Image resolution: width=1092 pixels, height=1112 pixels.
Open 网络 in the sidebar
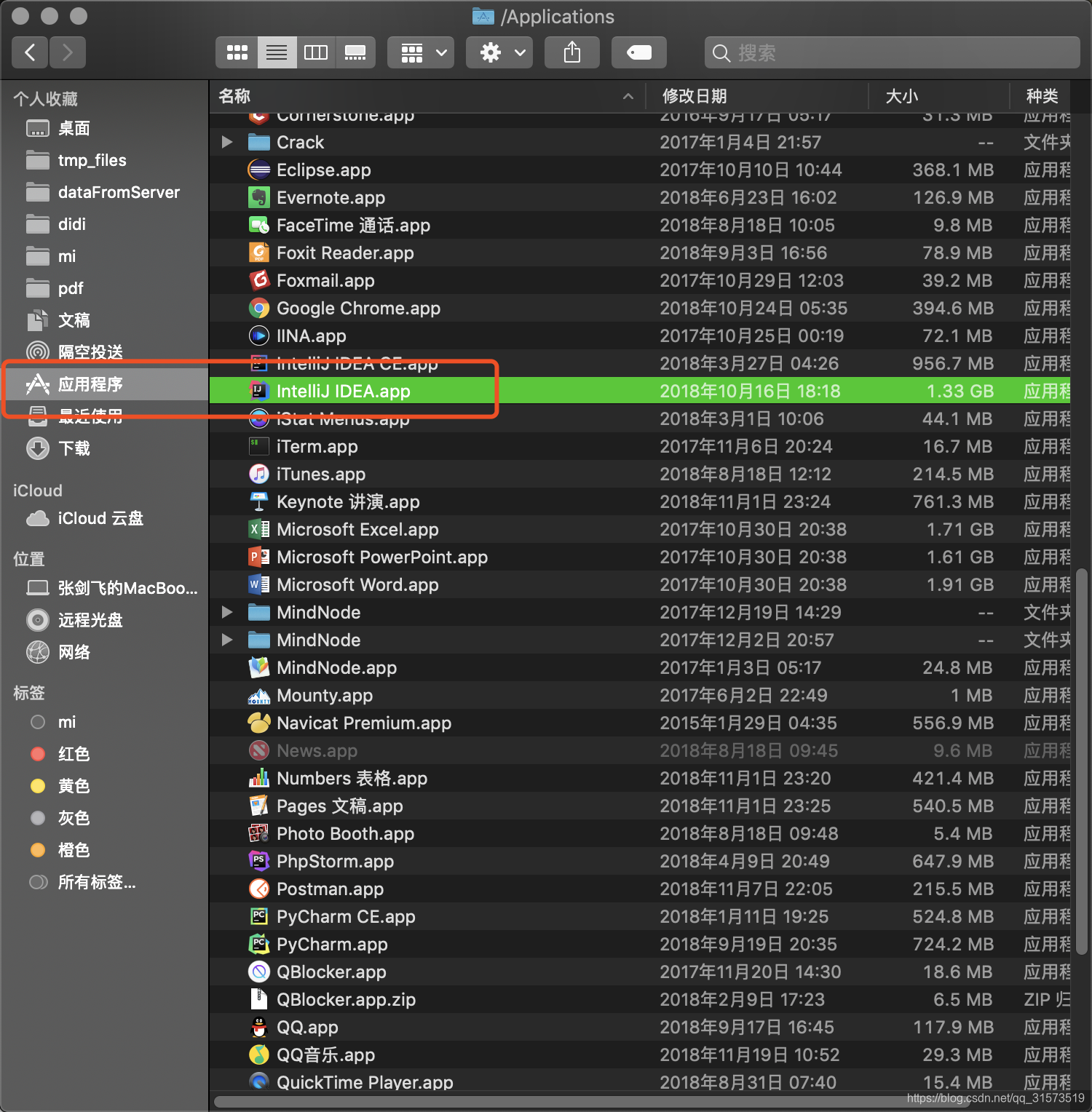coord(106,652)
